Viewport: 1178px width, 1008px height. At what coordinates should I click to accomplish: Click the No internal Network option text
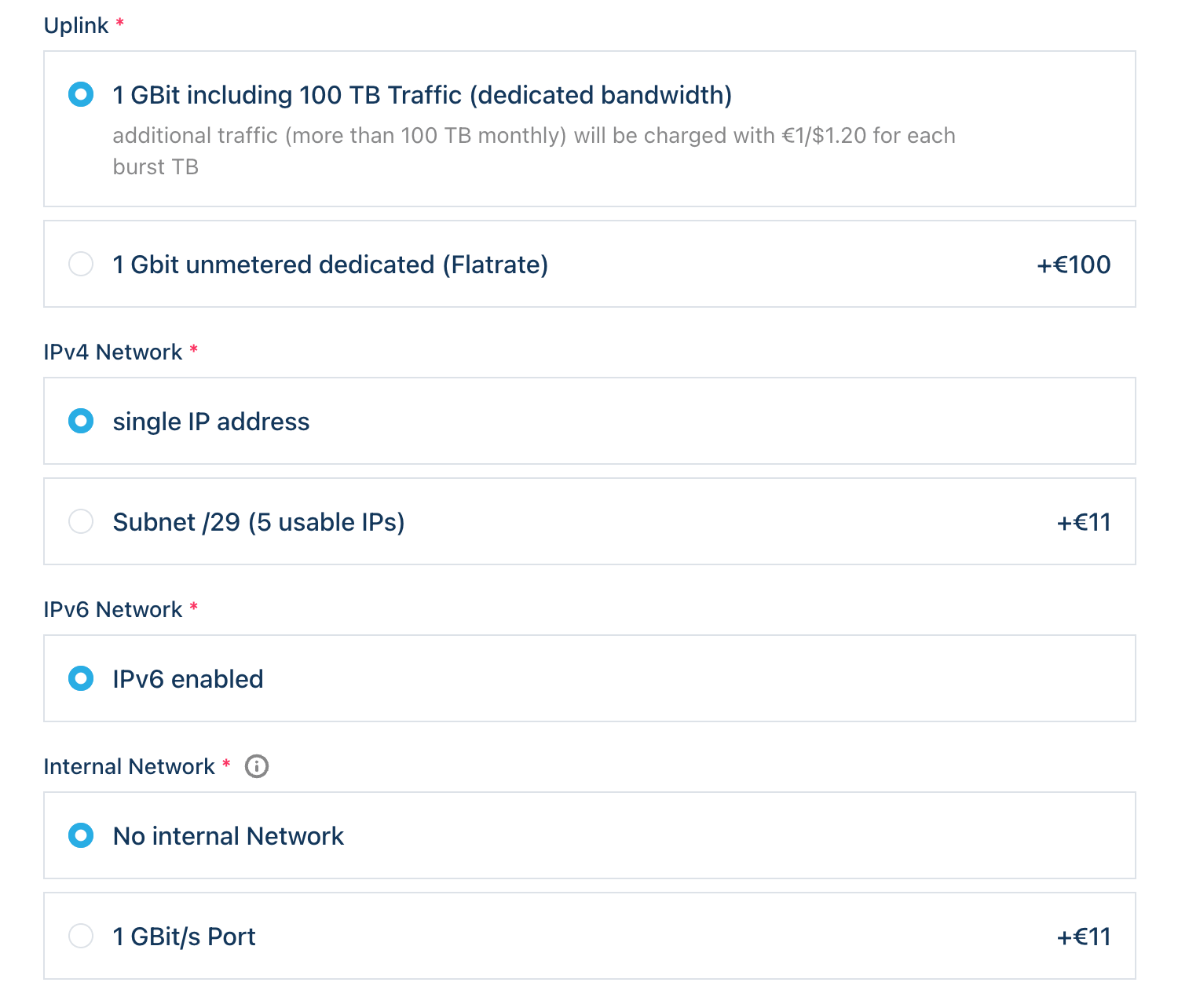229,836
